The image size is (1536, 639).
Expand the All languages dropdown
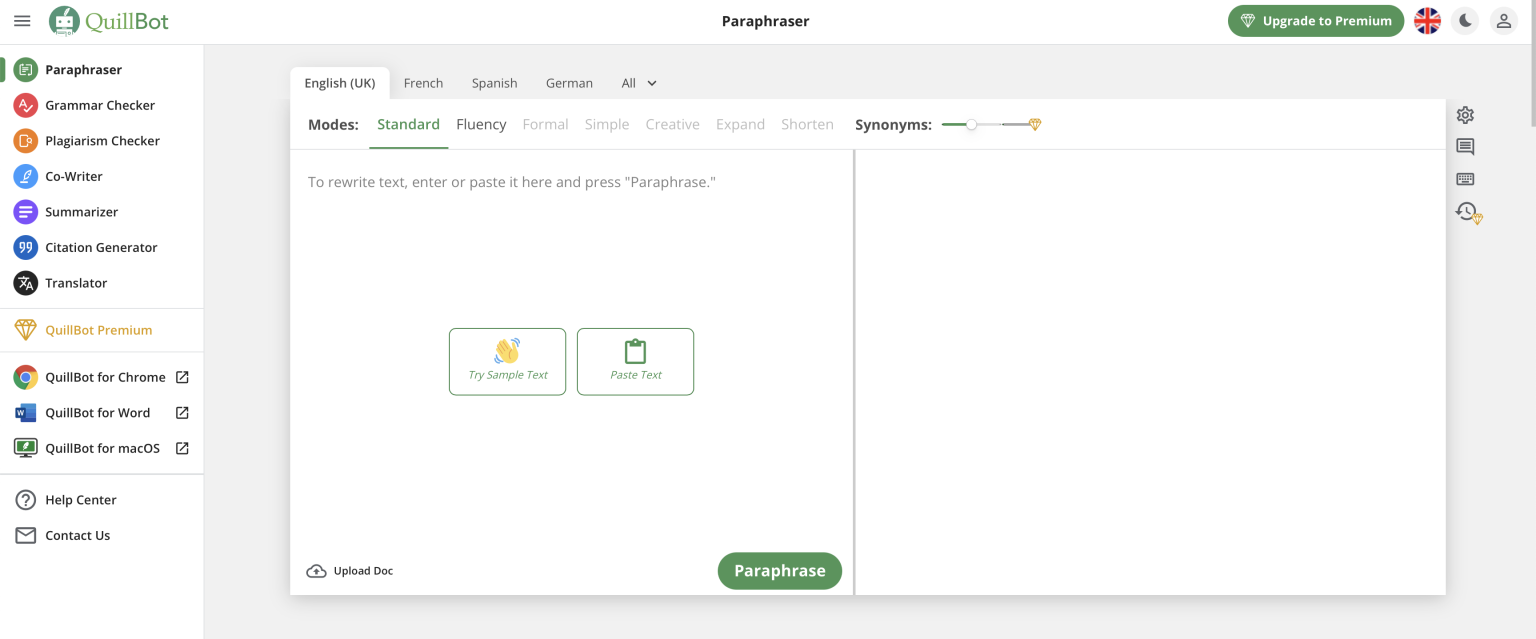pyautogui.click(x=639, y=83)
